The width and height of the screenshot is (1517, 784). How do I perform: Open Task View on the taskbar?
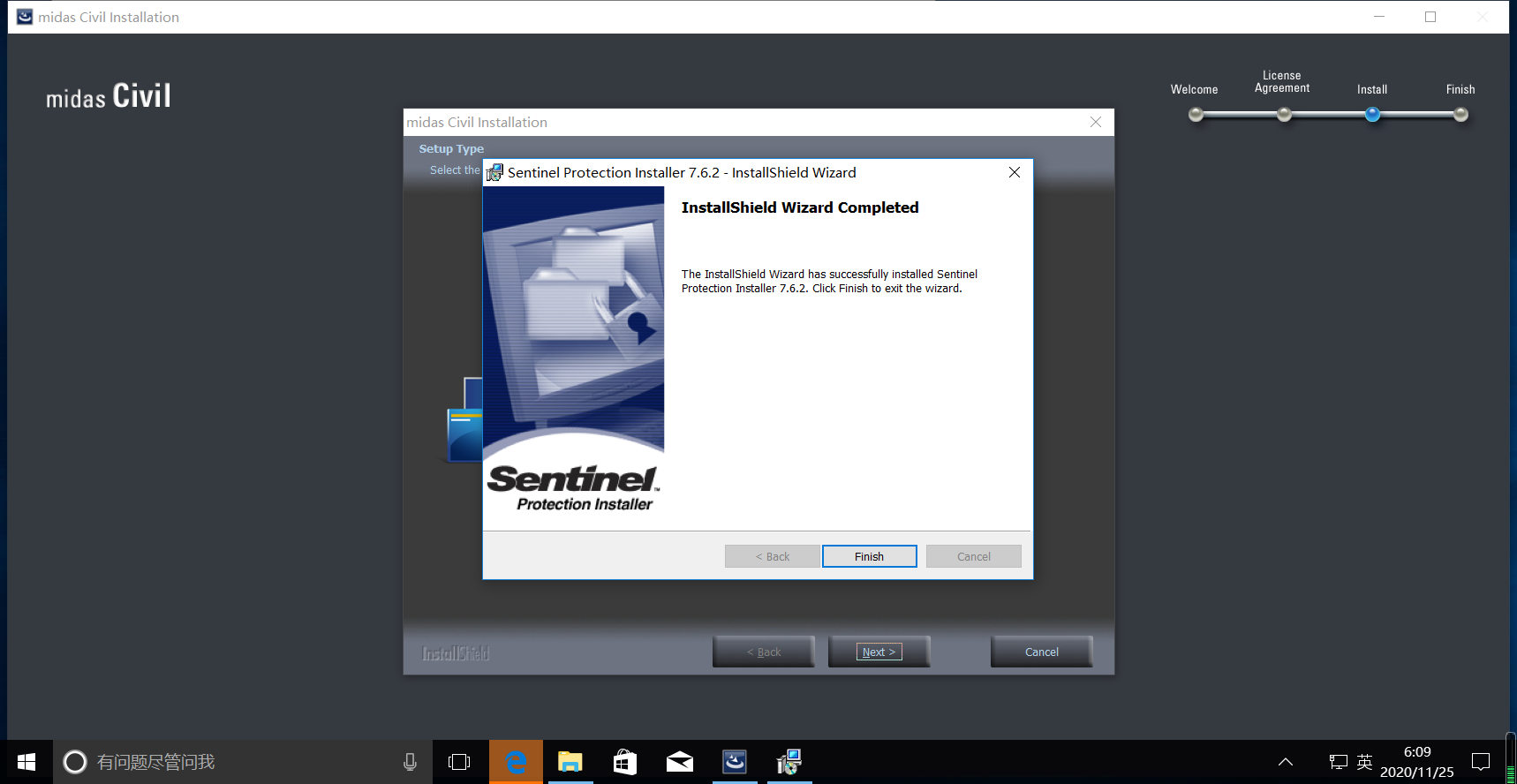[x=459, y=762]
